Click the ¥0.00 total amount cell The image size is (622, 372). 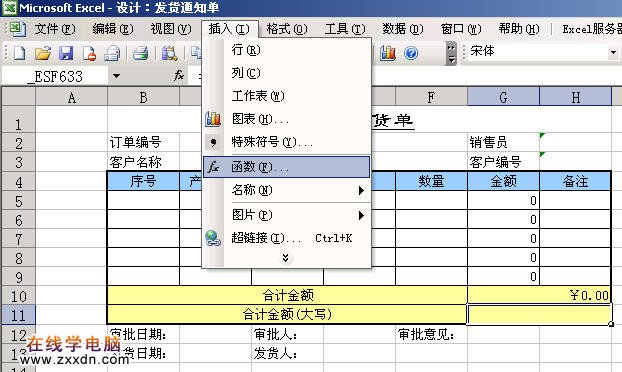[x=539, y=295]
